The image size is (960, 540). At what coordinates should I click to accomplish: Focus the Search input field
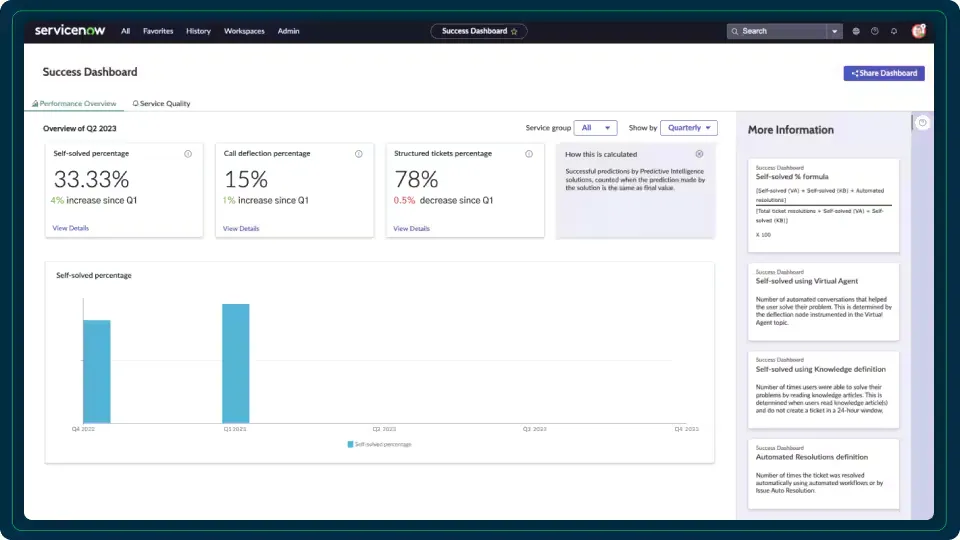coord(783,31)
